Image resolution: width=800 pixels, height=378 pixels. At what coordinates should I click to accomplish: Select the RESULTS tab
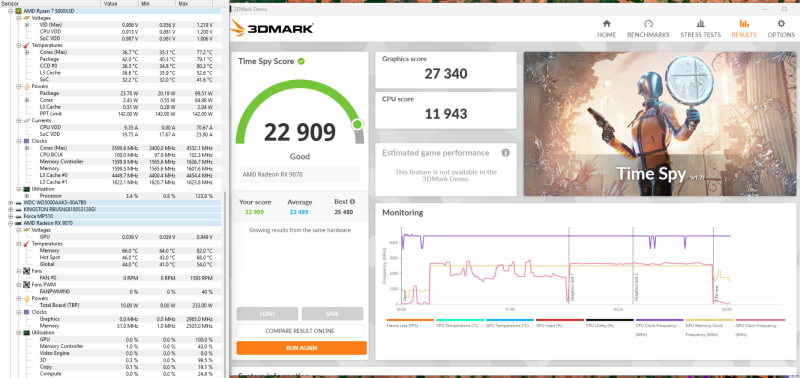(744, 29)
